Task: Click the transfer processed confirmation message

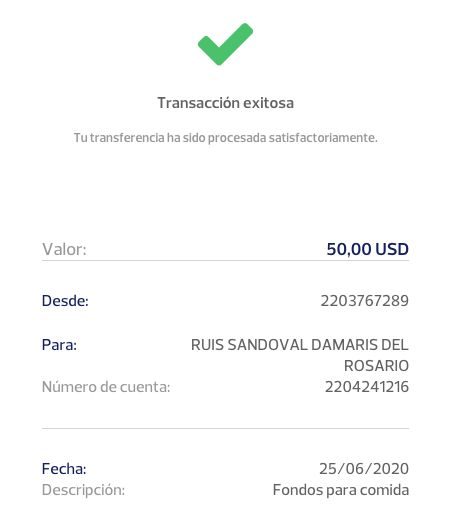Action: click(x=225, y=137)
